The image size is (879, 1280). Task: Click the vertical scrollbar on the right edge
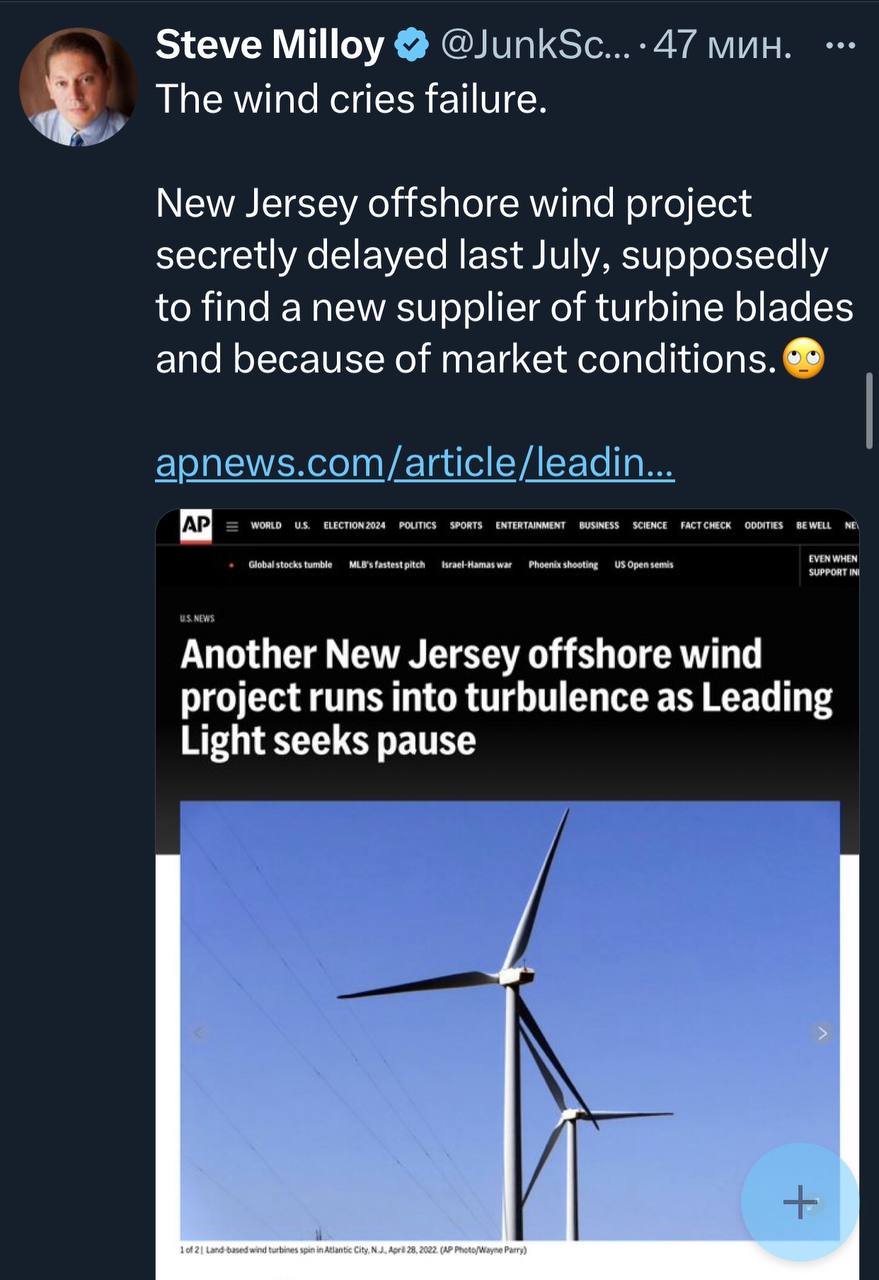click(x=870, y=411)
